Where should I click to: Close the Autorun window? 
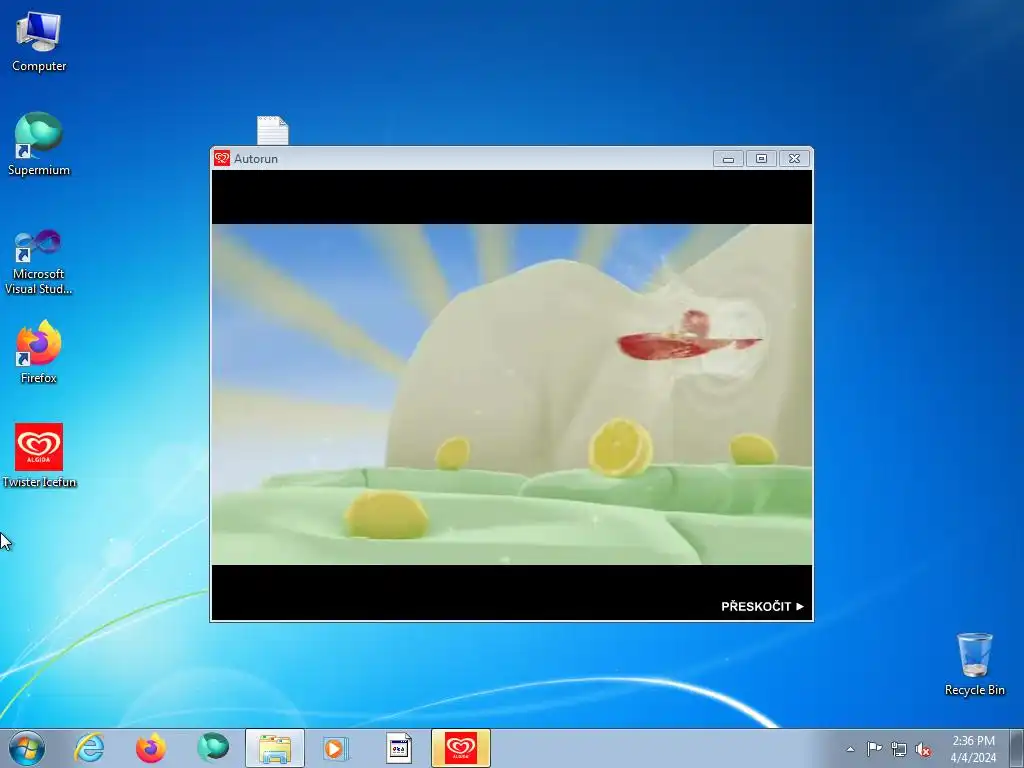(x=795, y=159)
